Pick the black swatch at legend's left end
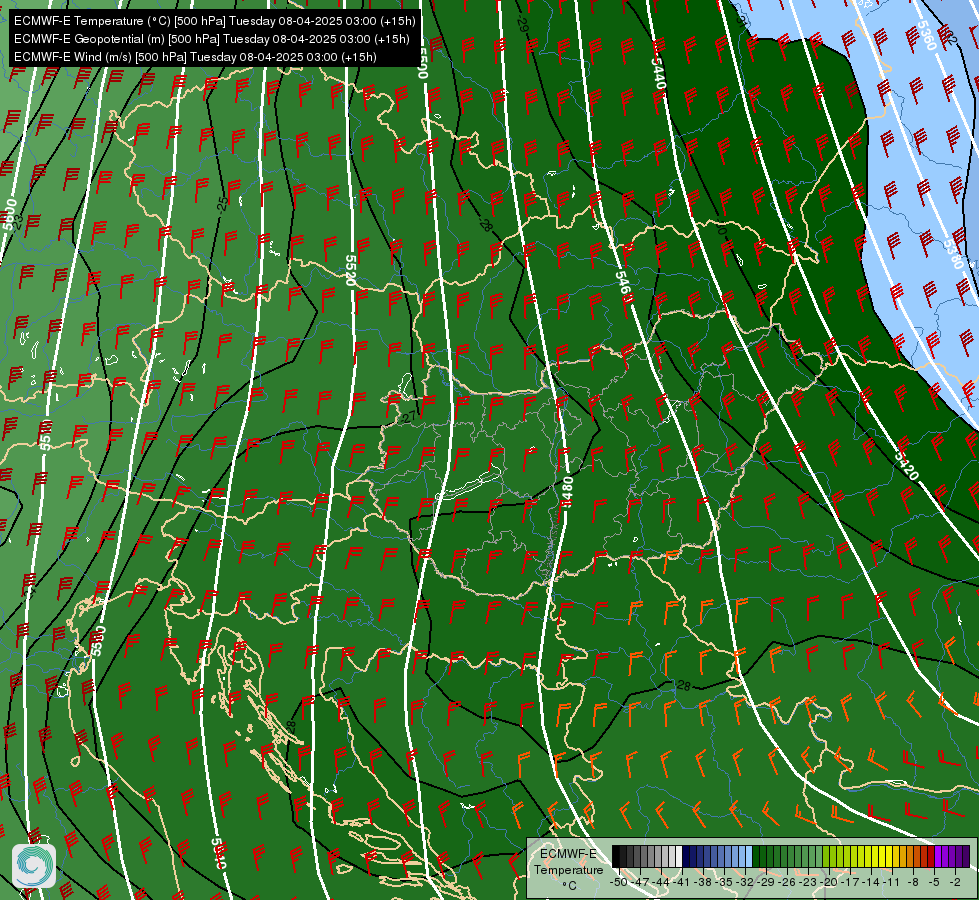Image resolution: width=979 pixels, height=900 pixels. [616, 857]
